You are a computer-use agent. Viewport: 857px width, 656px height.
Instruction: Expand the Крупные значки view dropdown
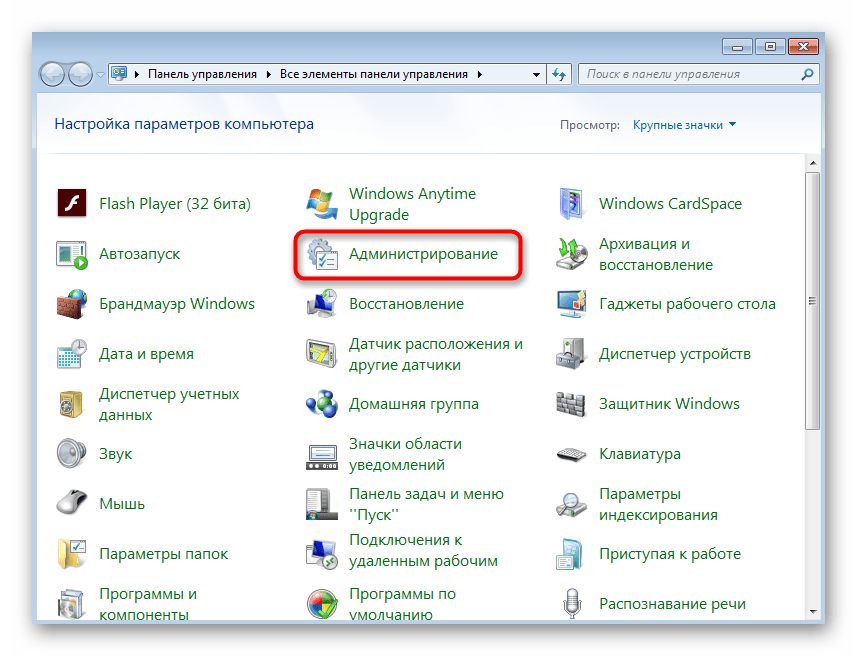point(685,125)
